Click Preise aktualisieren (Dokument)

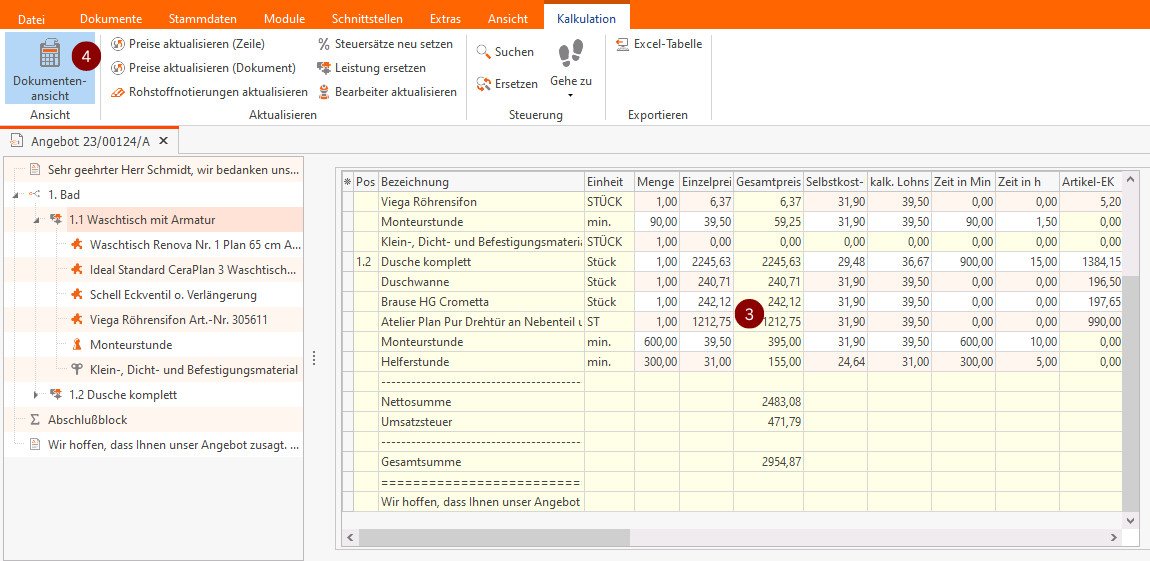coord(211,68)
